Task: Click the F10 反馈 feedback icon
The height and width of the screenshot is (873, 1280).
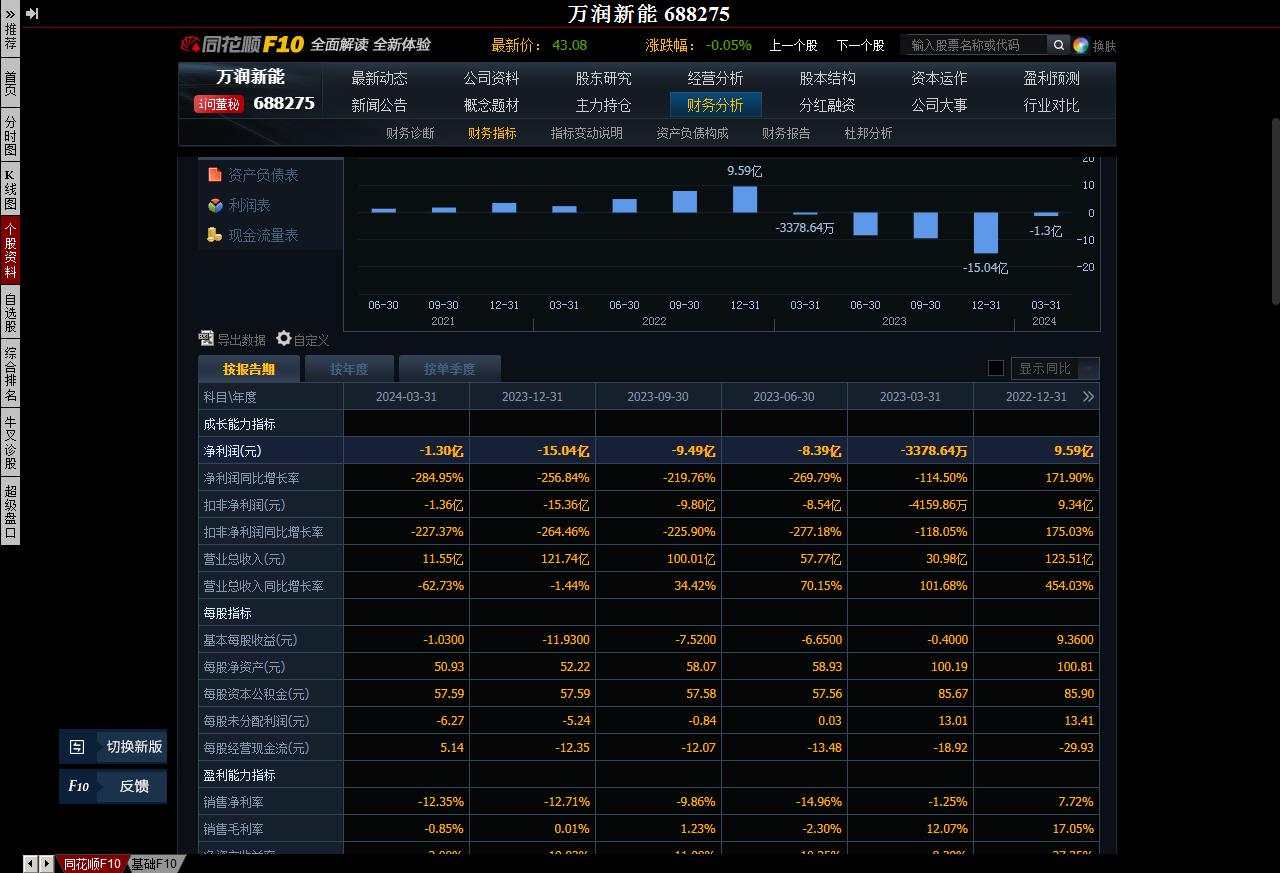Action: [79, 786]
